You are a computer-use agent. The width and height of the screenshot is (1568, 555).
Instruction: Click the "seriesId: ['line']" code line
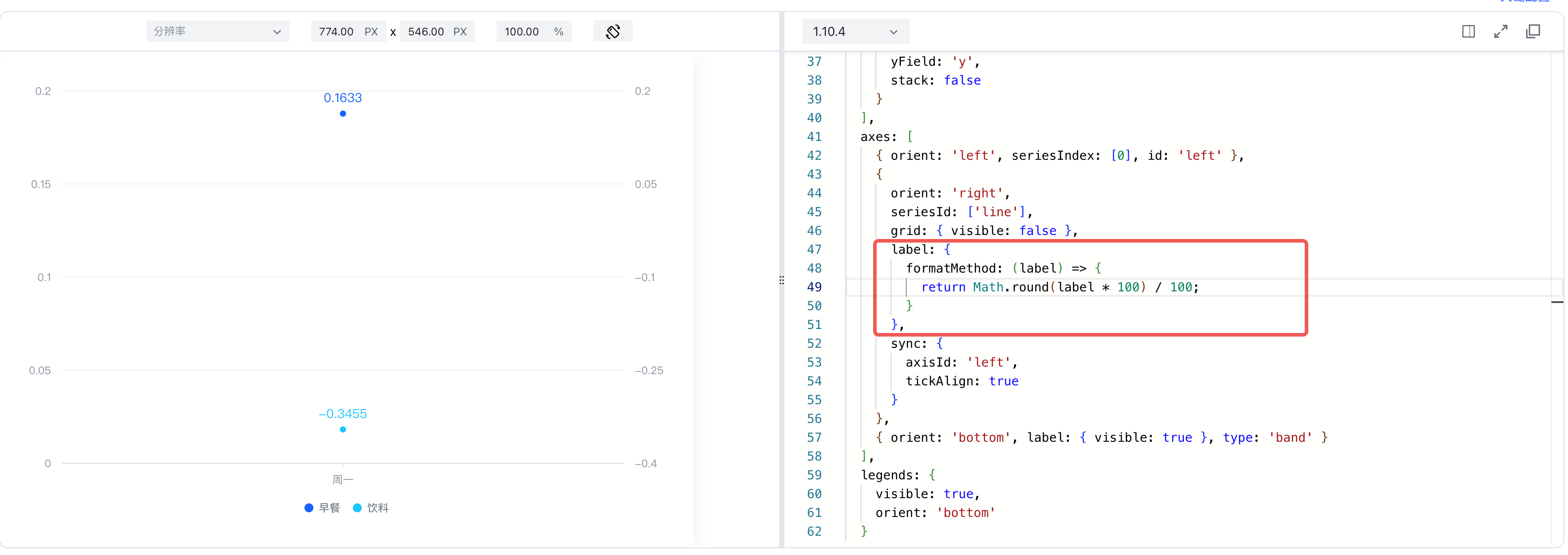[962, 212]
